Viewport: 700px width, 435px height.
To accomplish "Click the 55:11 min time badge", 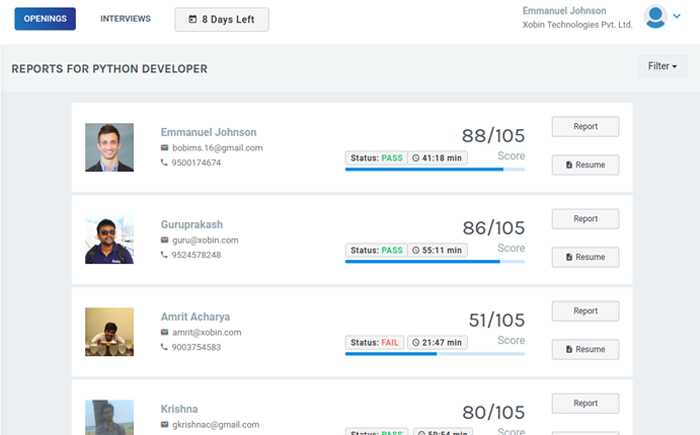I will pyautogui.click(x=437, y=250).
